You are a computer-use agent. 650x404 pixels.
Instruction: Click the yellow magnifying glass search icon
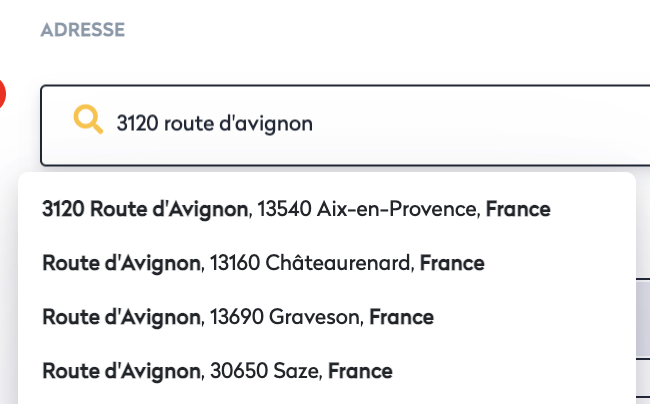pos(89,122)
